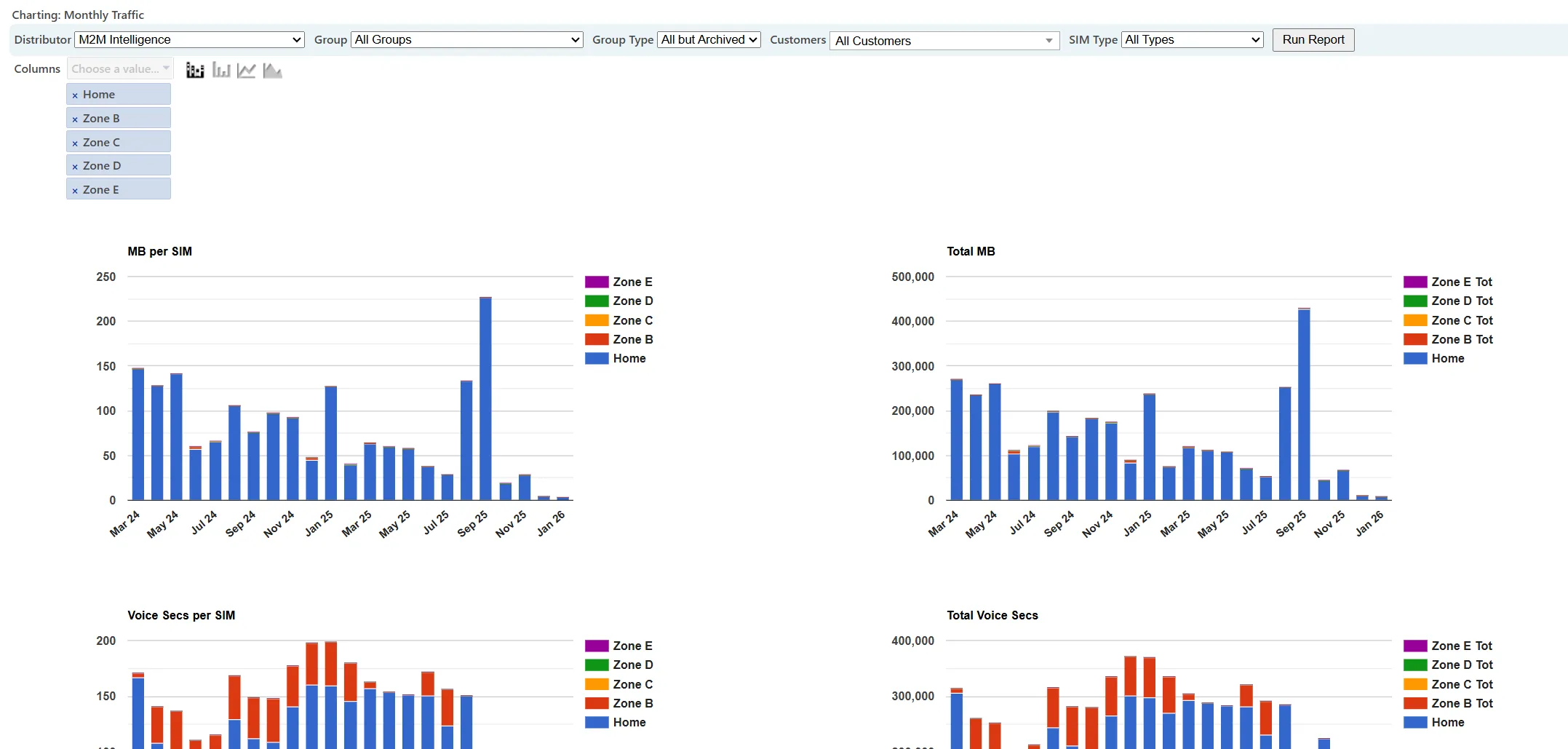Click the Sep 25 peak bar in MB per SIM
The image size is (1568, 749).
click(x=485, y=399)
